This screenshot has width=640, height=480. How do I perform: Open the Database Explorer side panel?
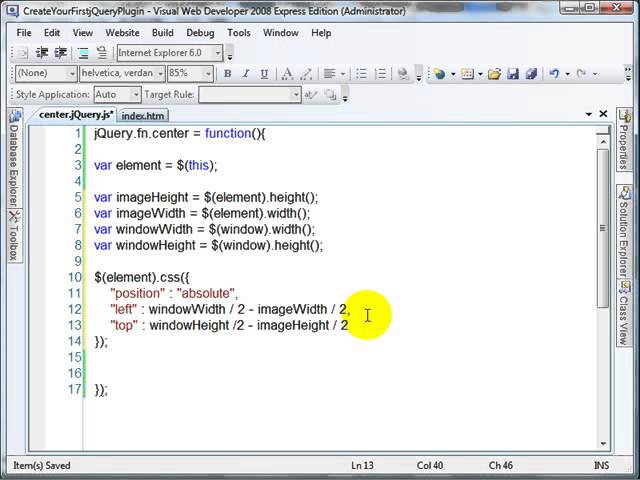(14, 160)
